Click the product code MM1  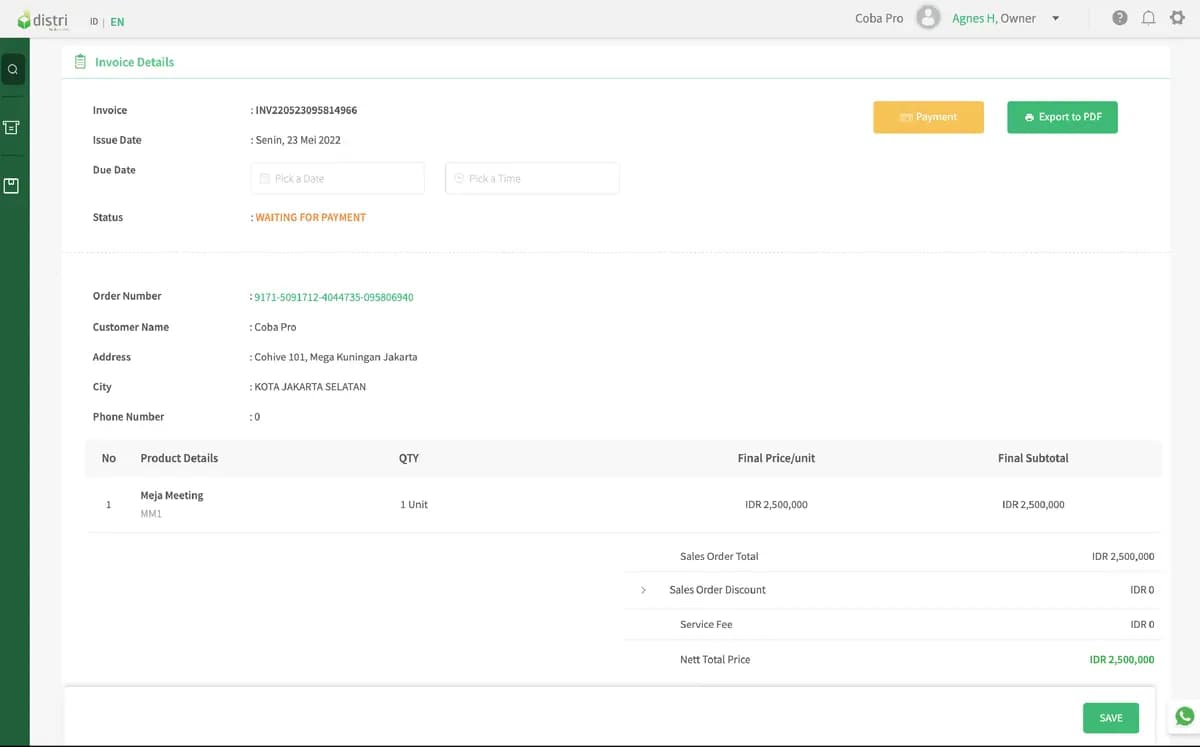[151, 514]
